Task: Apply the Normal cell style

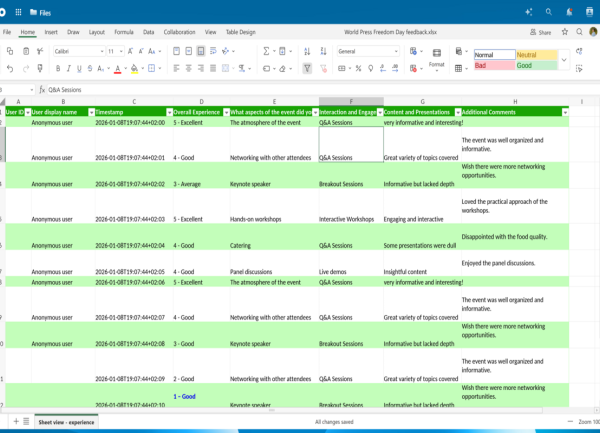Action: [494, 55]
